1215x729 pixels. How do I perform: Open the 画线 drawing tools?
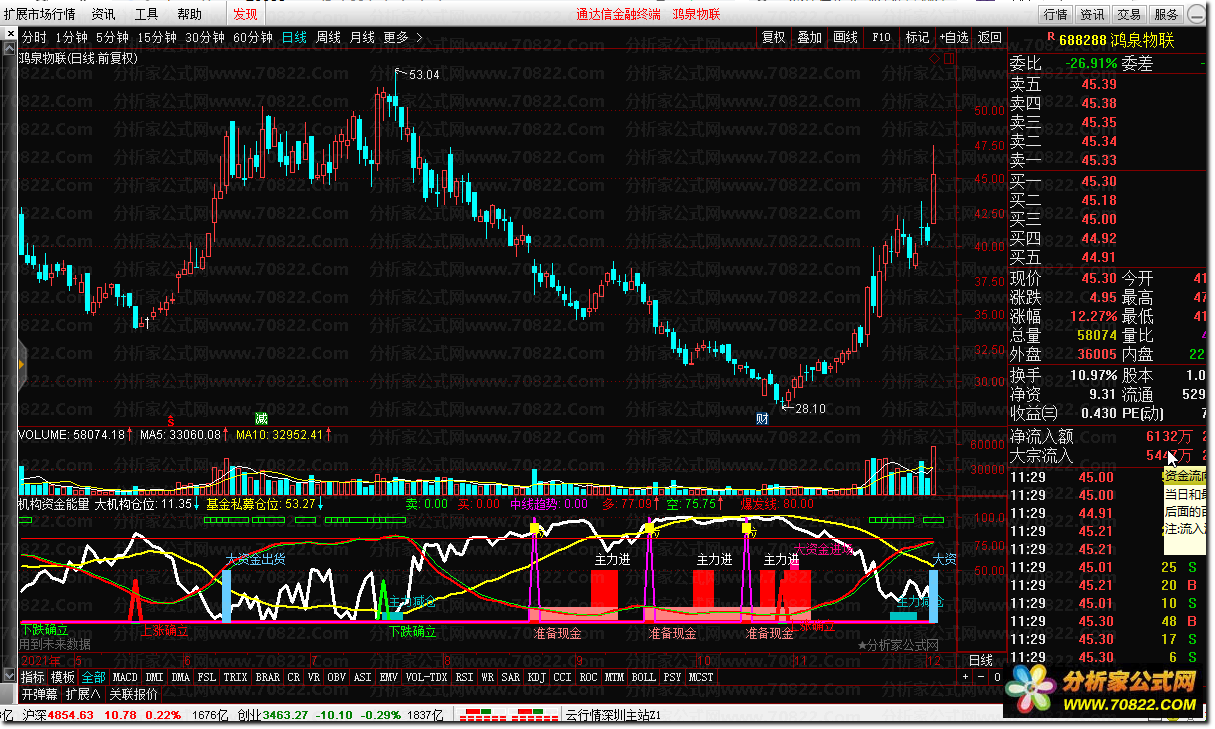[x=845, y=37]
